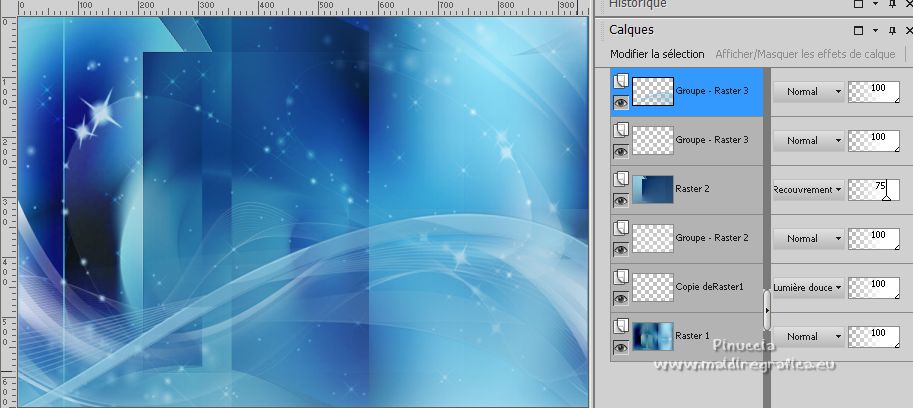Click the Groupe - Raster 2 layer thumbnail

pyautogui.click(x=653, y=238)
